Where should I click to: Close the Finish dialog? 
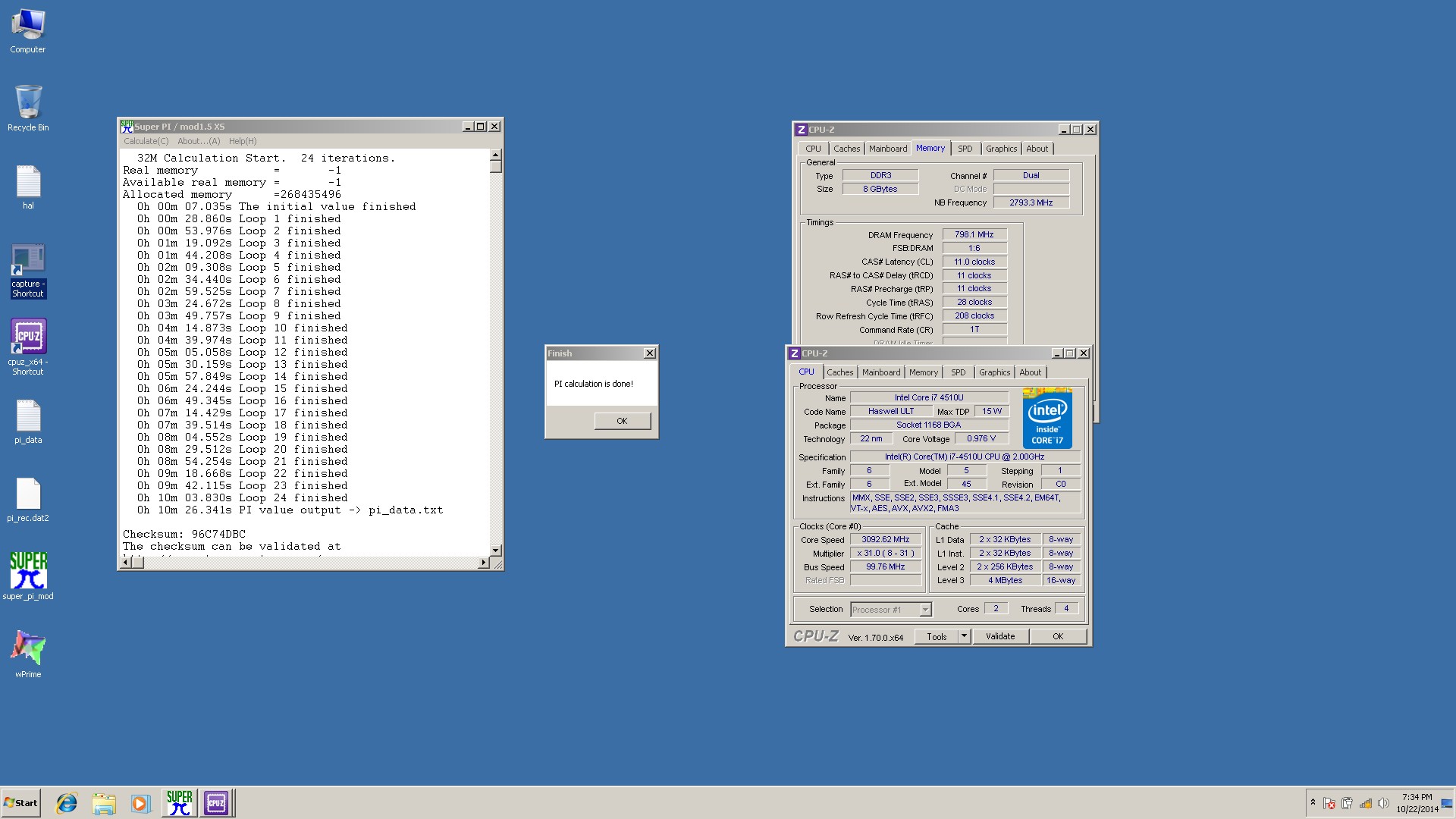point(650,353)
